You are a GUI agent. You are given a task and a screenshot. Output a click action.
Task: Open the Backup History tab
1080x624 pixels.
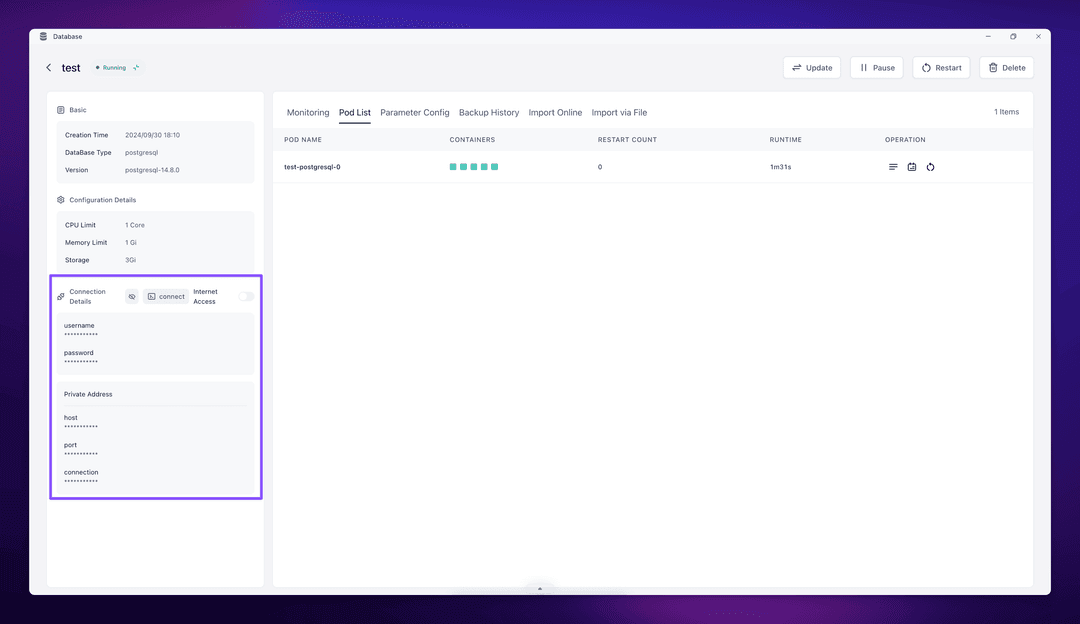[489, 112]
